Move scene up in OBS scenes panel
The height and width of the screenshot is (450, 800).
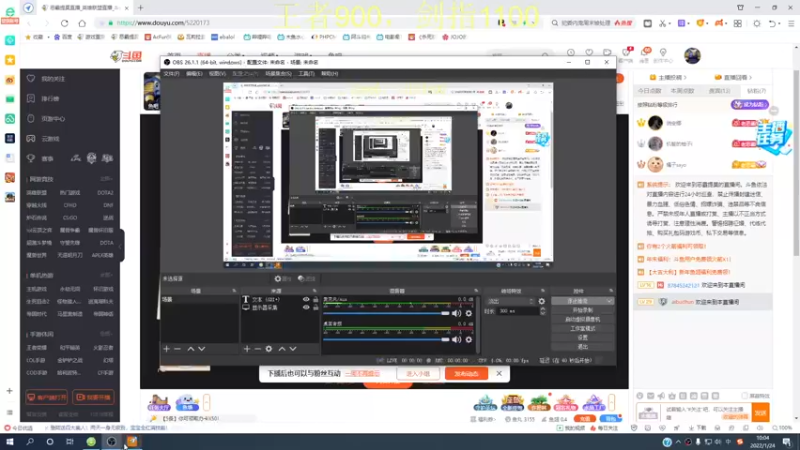pos(190,349)
